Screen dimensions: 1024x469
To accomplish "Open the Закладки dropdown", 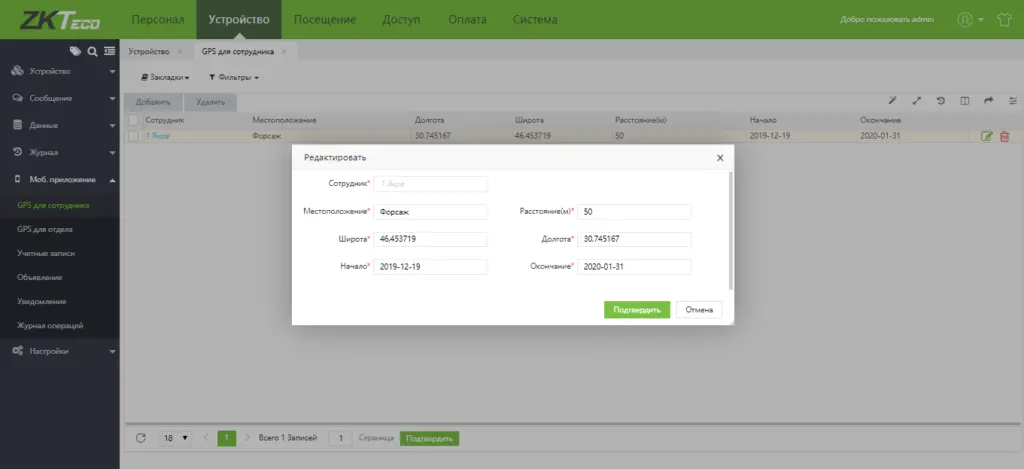I will click(165, 77).
